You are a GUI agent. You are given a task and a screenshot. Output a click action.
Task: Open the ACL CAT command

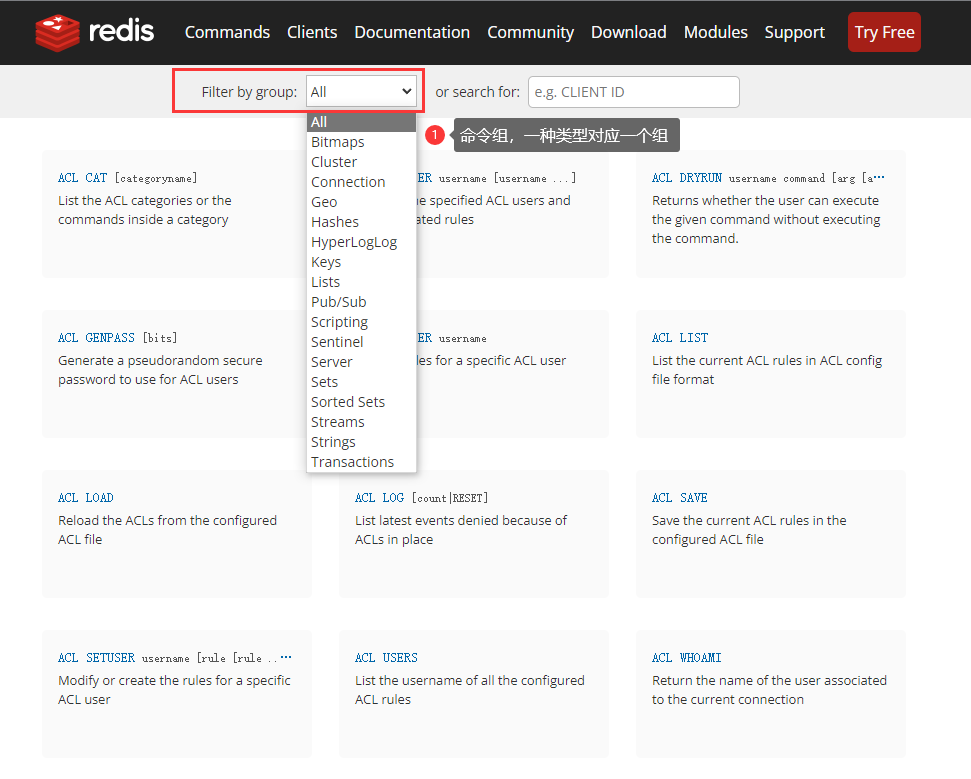(x=82, y=178)
